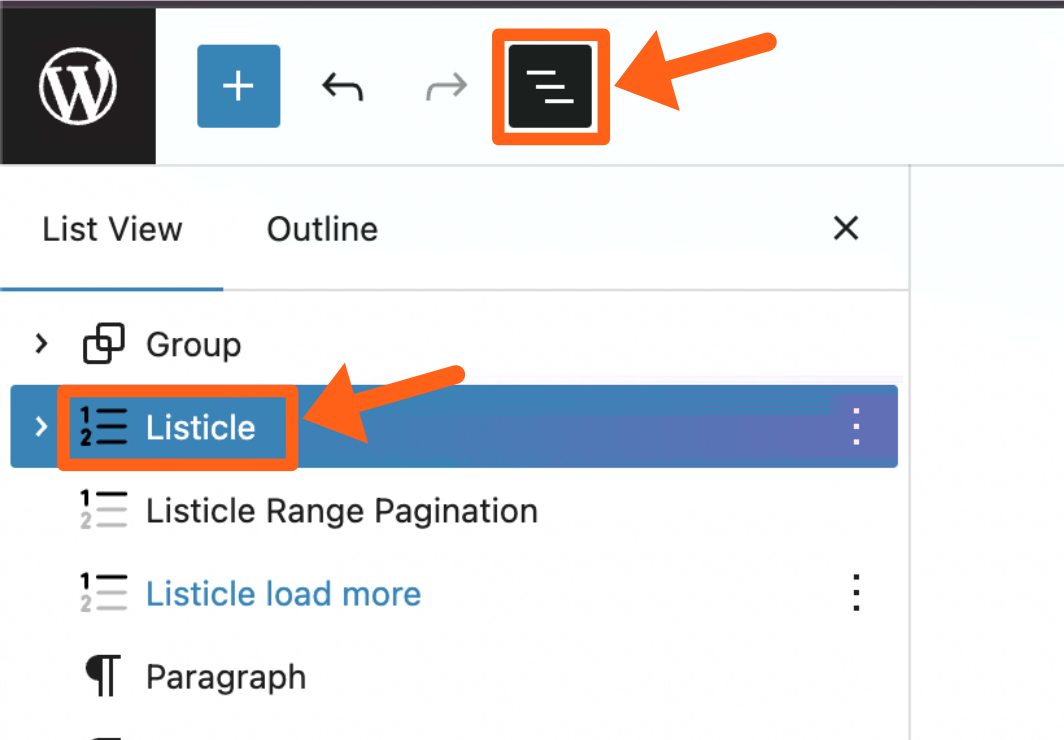
Task: Select the Paragraph block label
Action: 226,677
